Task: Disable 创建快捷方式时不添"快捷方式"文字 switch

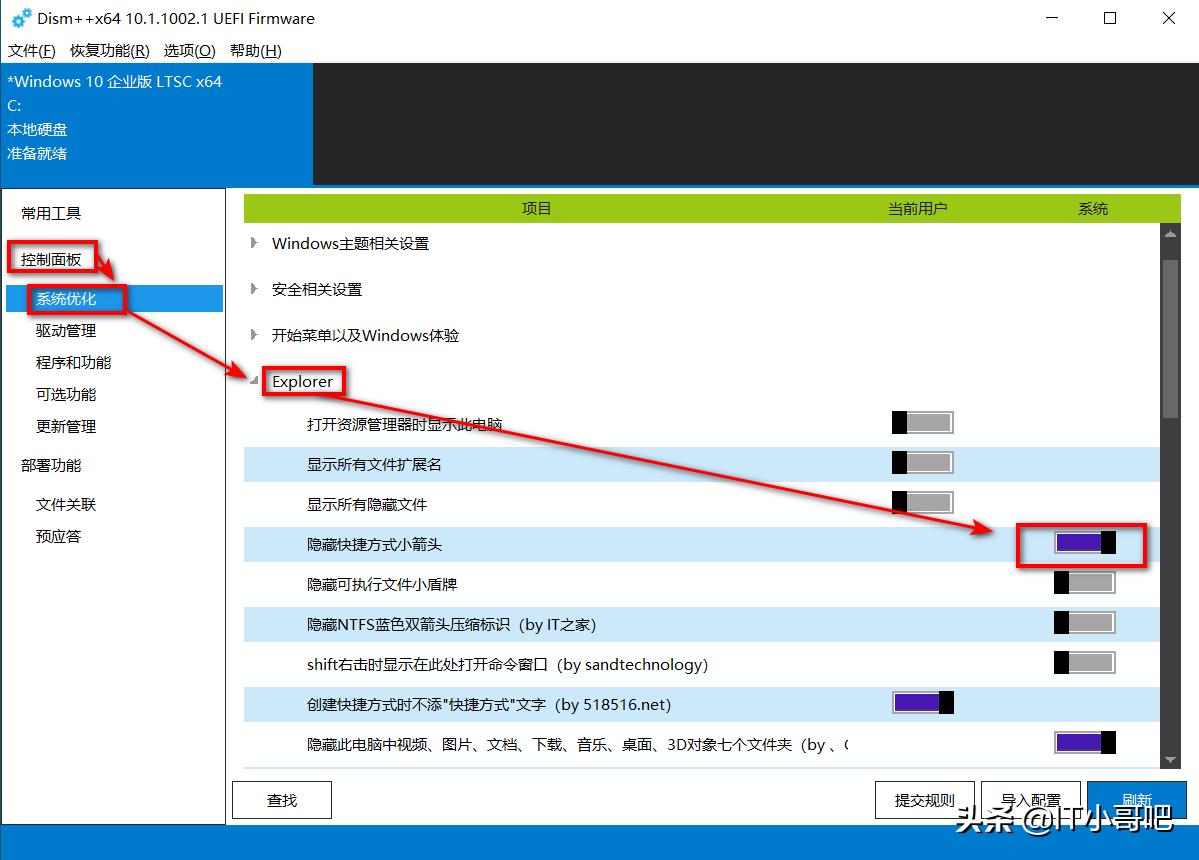Action: tap(922, 703)
